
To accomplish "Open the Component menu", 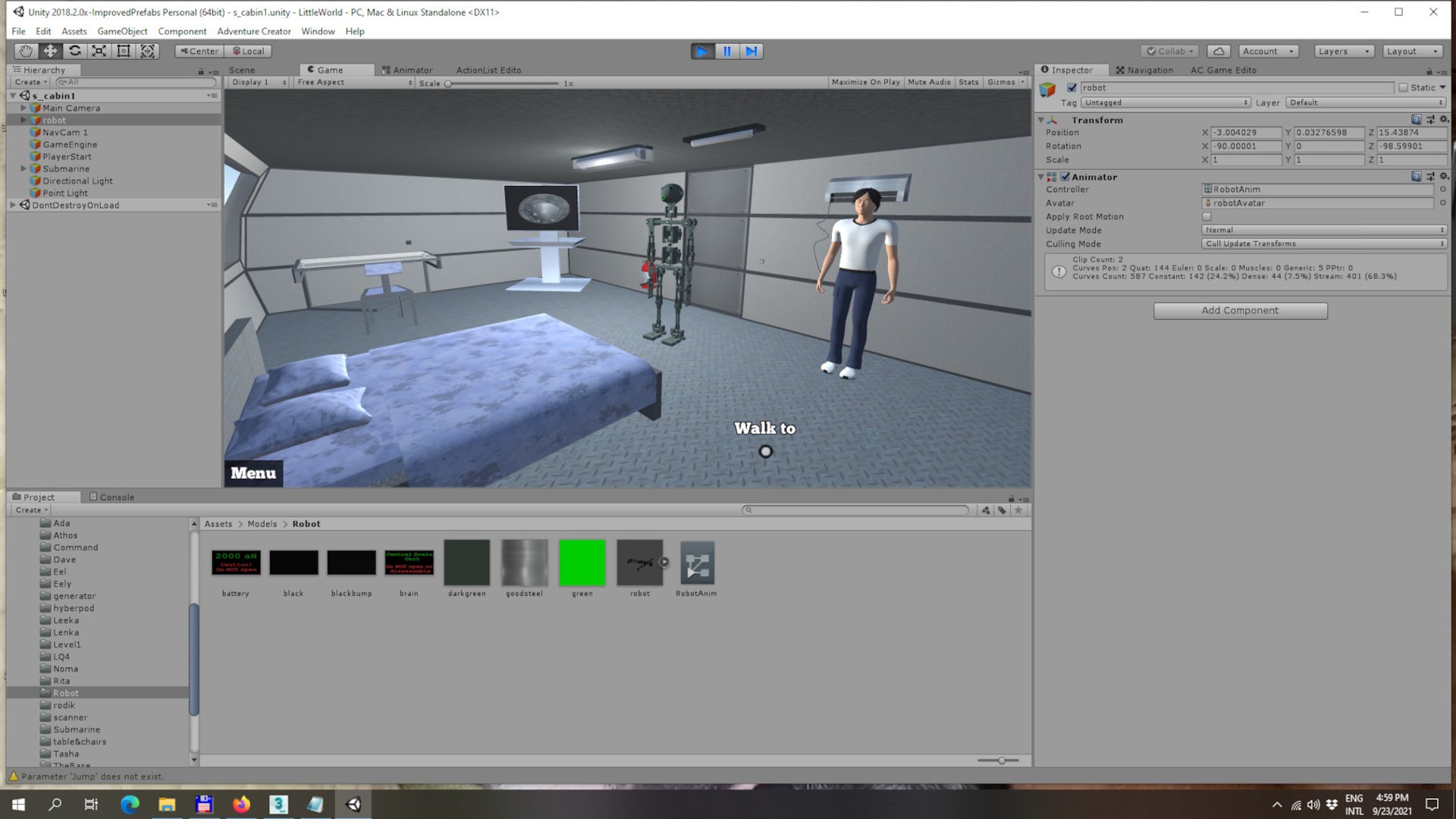I will coord(182,31).
